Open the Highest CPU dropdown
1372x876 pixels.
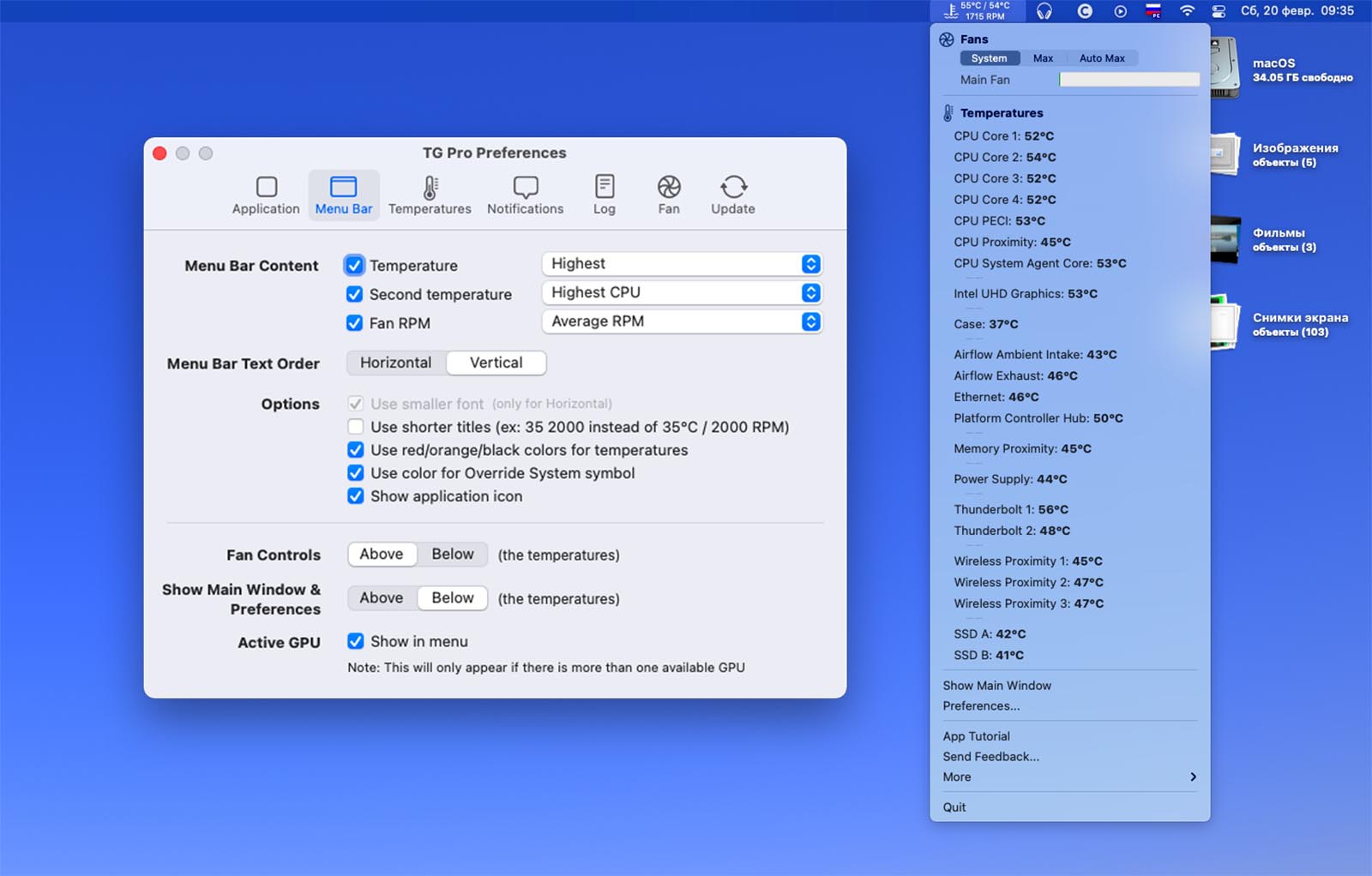coord(682,293)
